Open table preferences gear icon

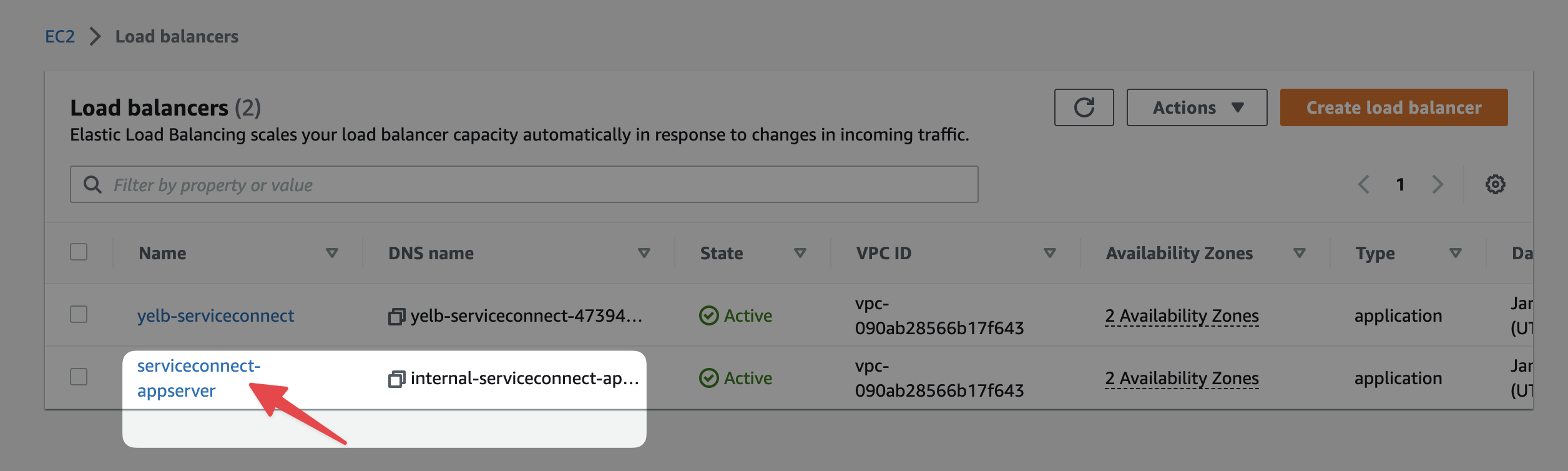1495,184
